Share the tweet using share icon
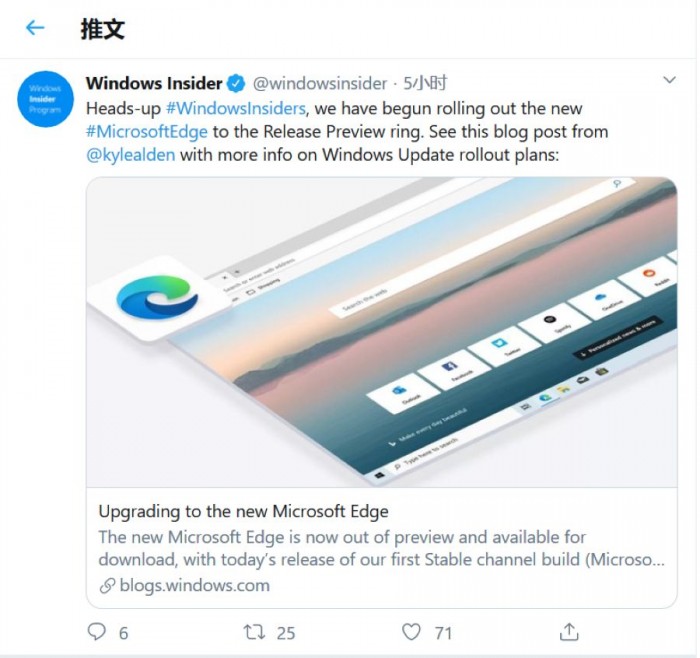700x658 pixels. (x=569, y=631)
